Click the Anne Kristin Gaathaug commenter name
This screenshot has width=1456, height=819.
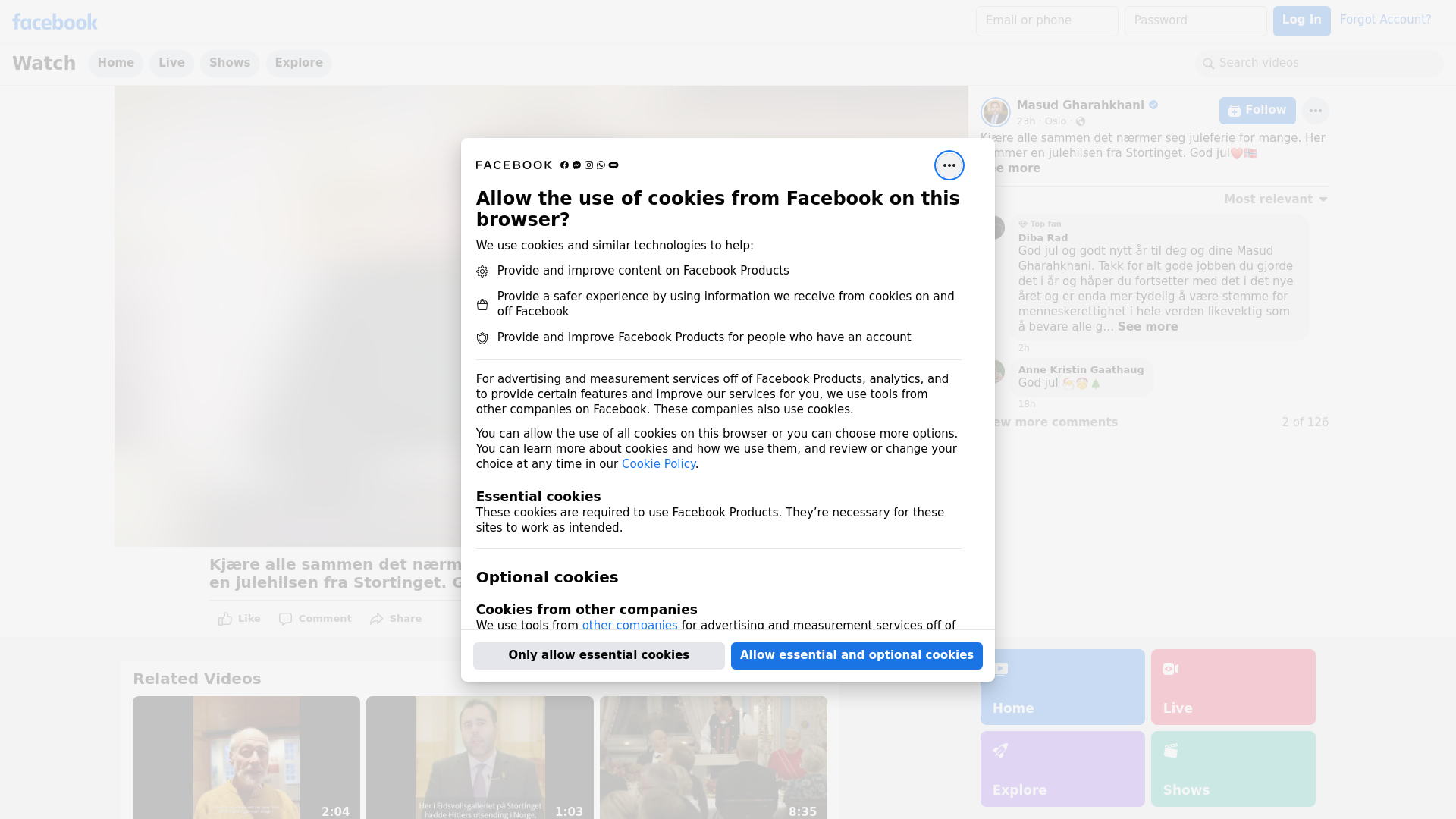pos(1081,370)
